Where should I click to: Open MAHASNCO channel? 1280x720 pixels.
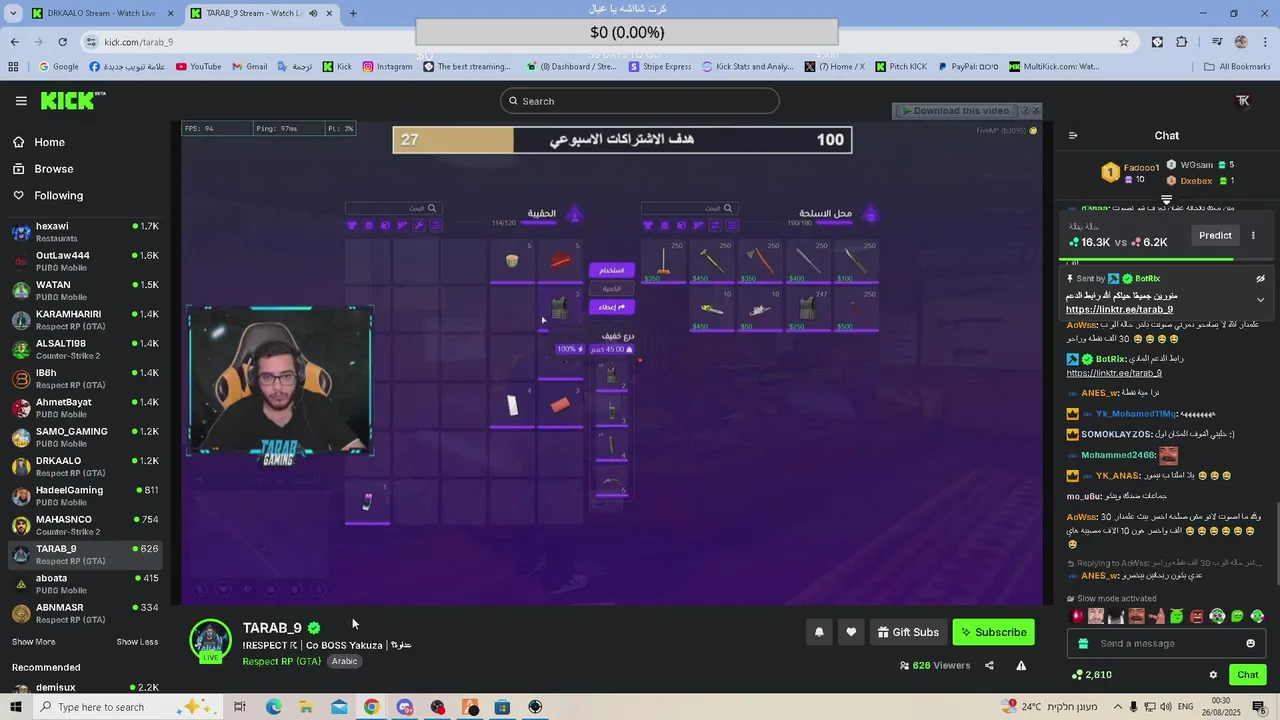click(85, 525)
